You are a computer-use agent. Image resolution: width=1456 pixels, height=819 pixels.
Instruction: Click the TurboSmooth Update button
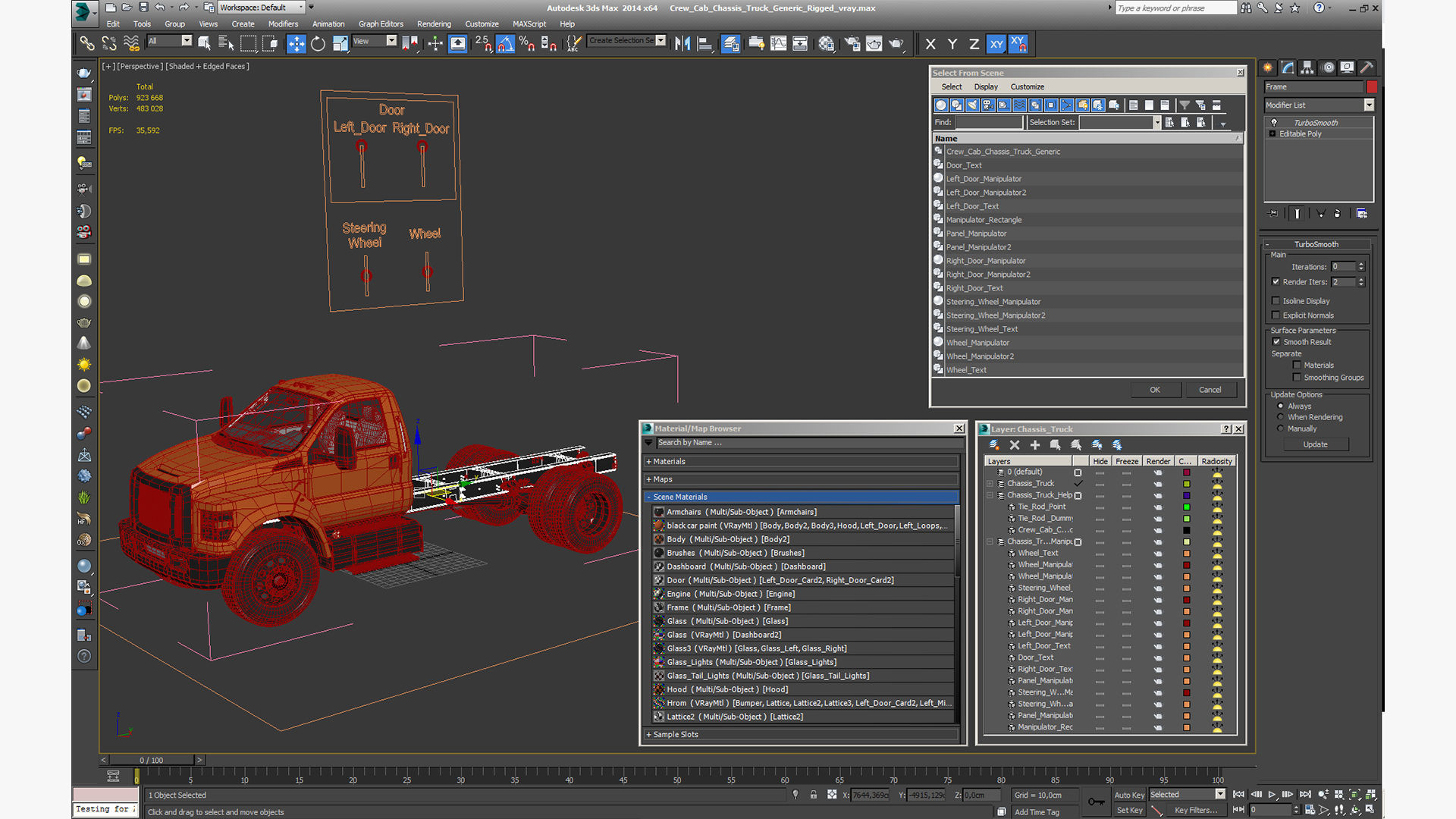pyautogui.click(x=1315, y=445)
